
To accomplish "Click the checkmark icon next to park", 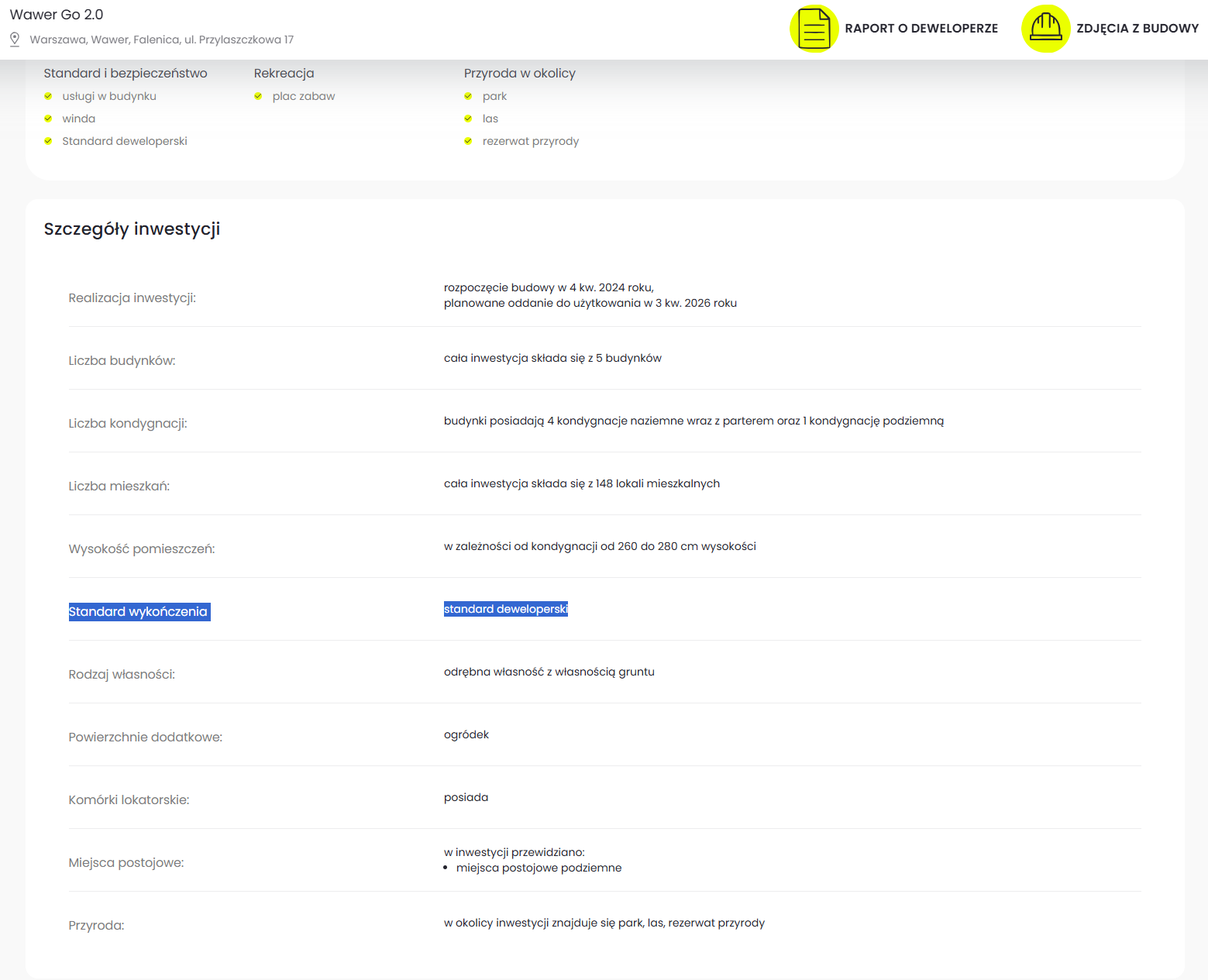I will 468,96.
